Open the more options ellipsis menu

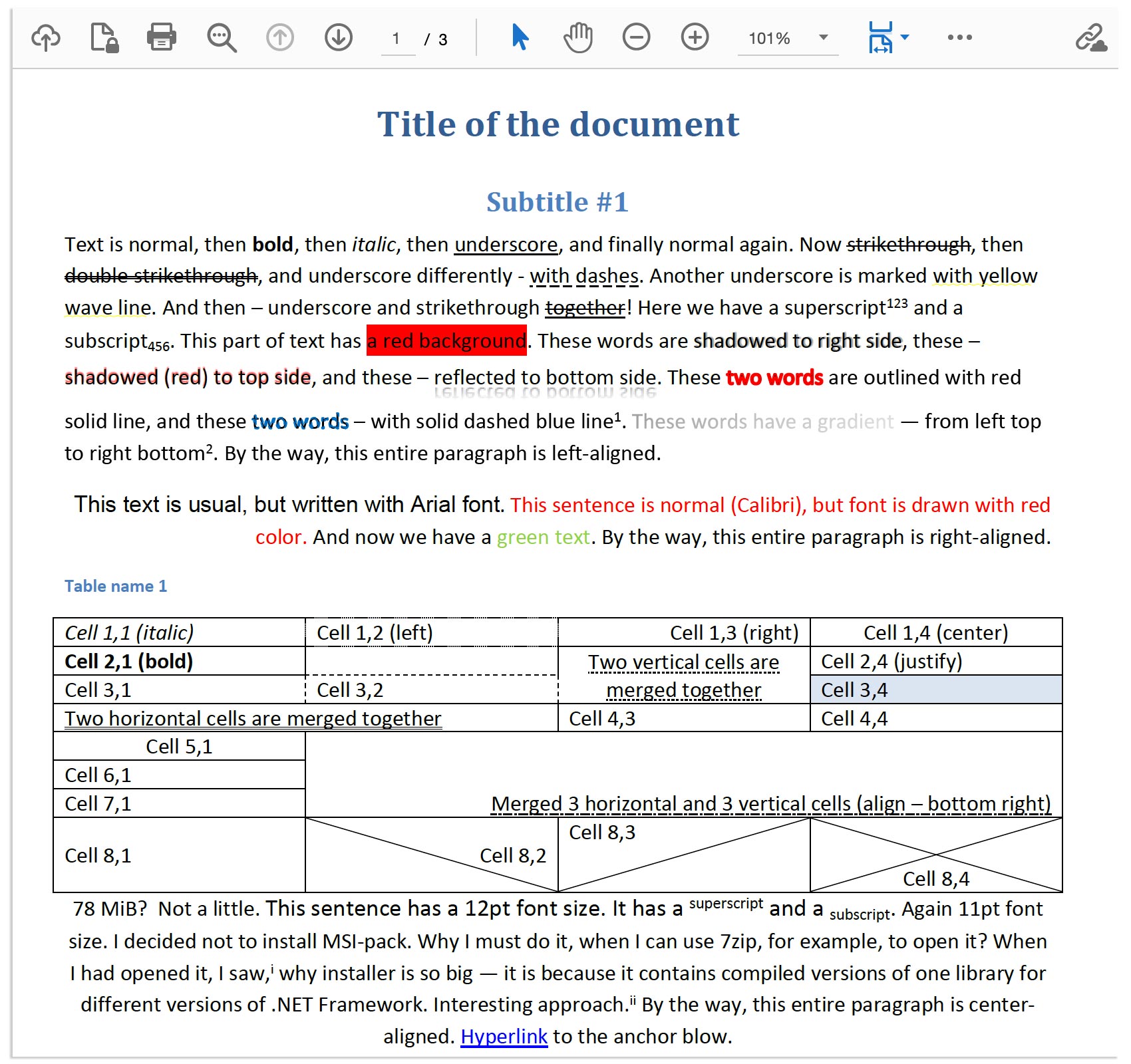pos(961,38)
